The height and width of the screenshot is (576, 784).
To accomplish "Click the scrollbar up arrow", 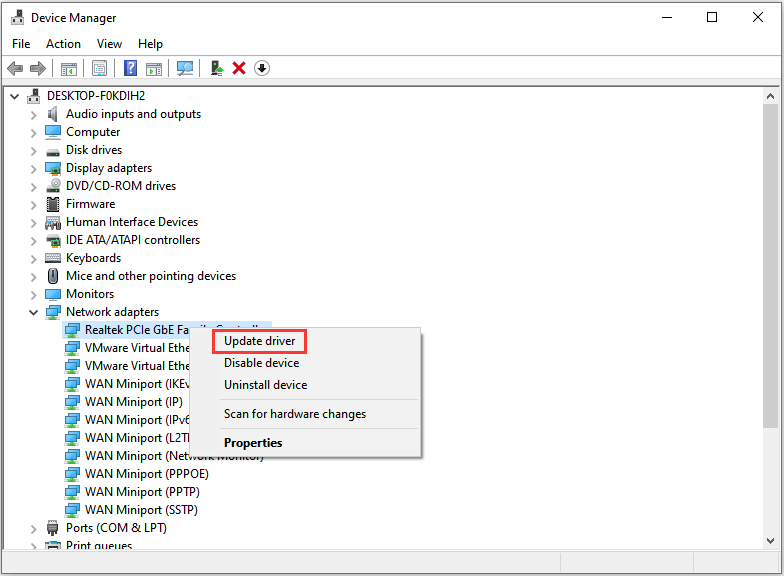I will (770, 96).
